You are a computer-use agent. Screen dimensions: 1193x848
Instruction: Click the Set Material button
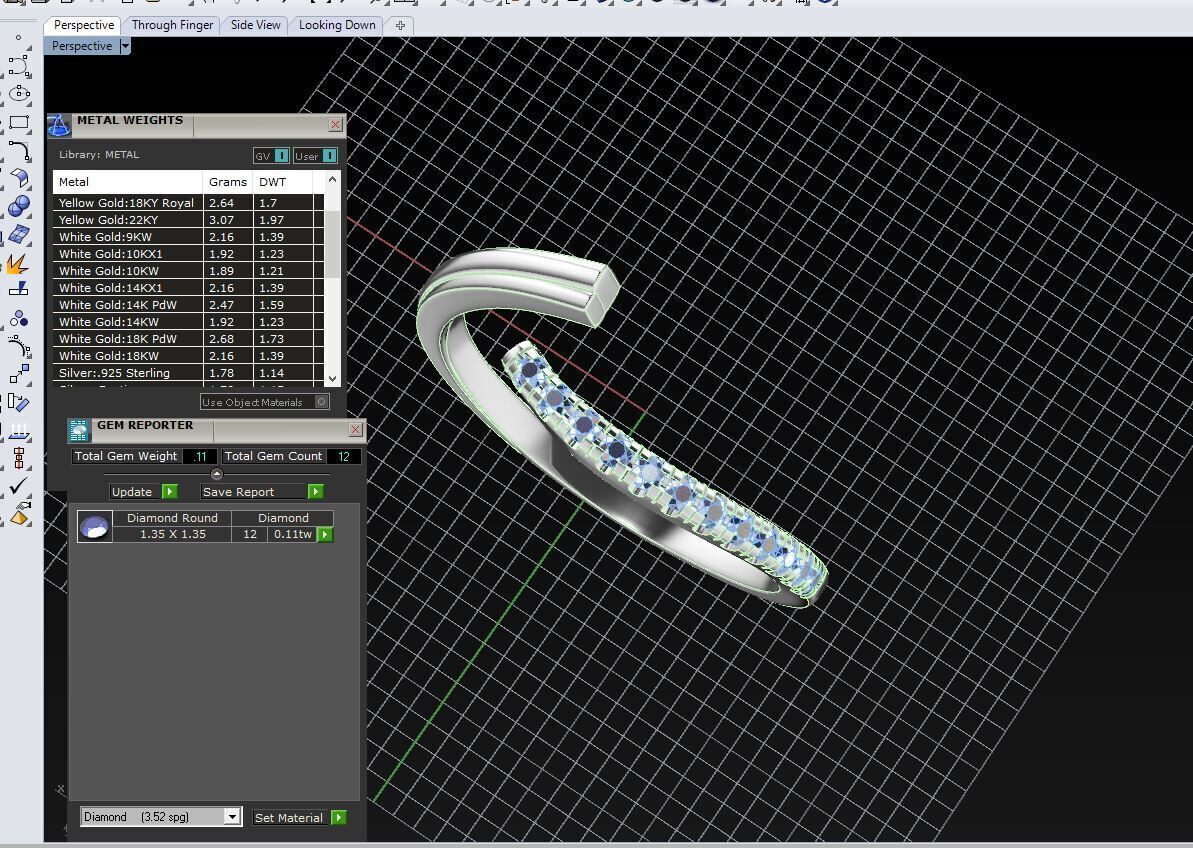click(x=291, y=818)
